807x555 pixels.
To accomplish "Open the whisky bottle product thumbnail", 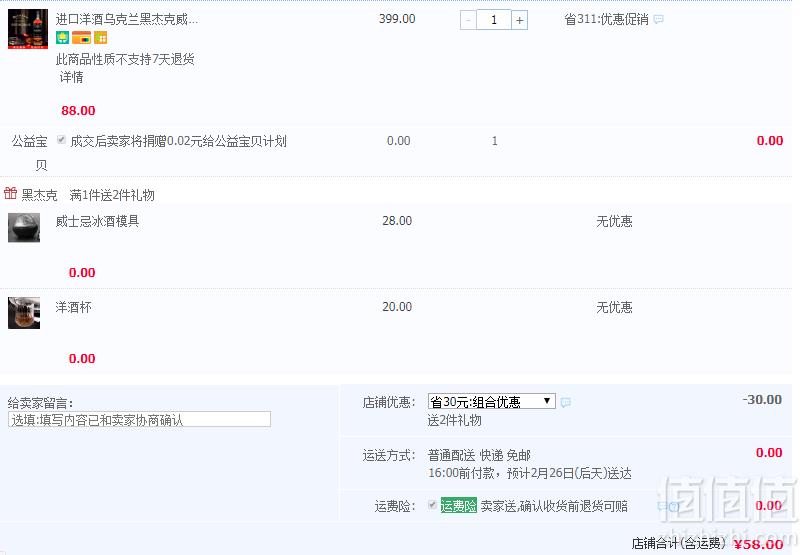I will pyautogui.click(x=28, y=29).
